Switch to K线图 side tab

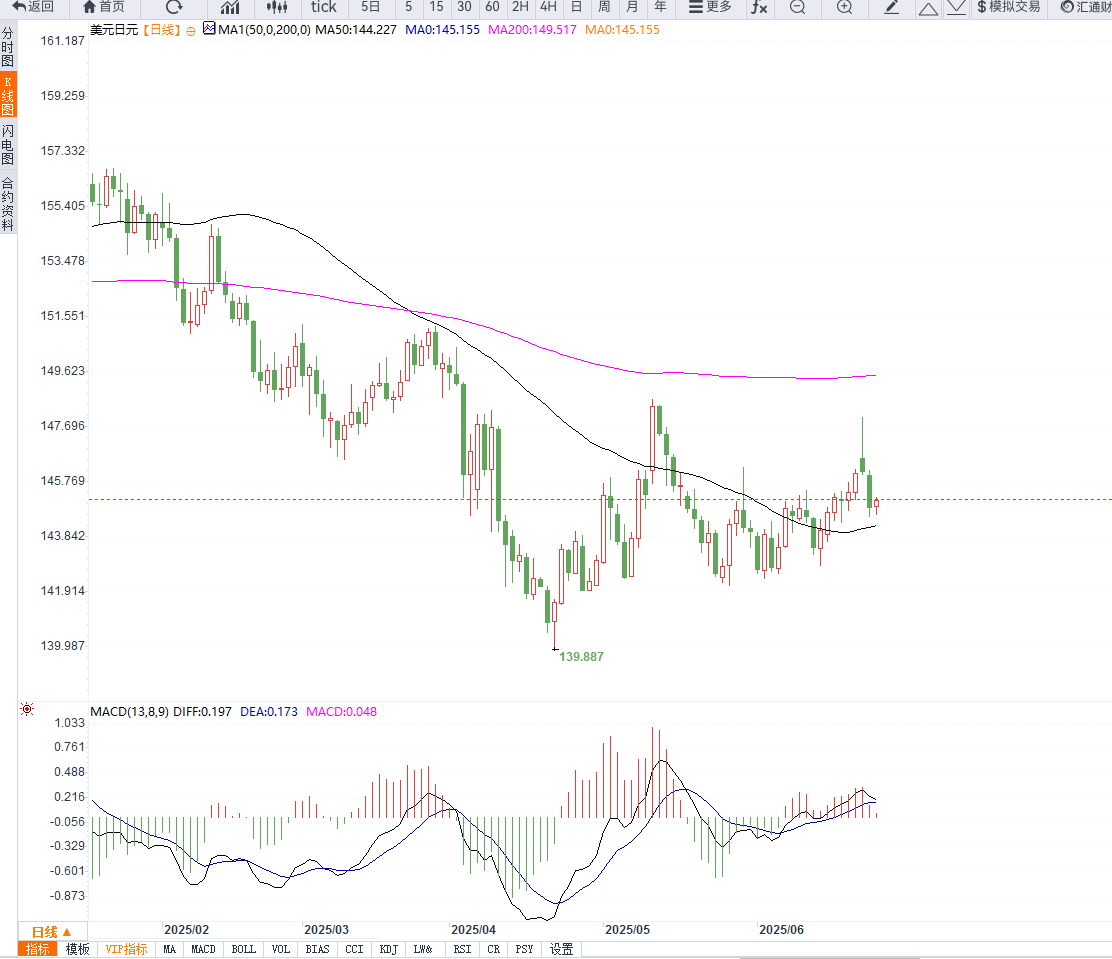(x=8, y=95)
